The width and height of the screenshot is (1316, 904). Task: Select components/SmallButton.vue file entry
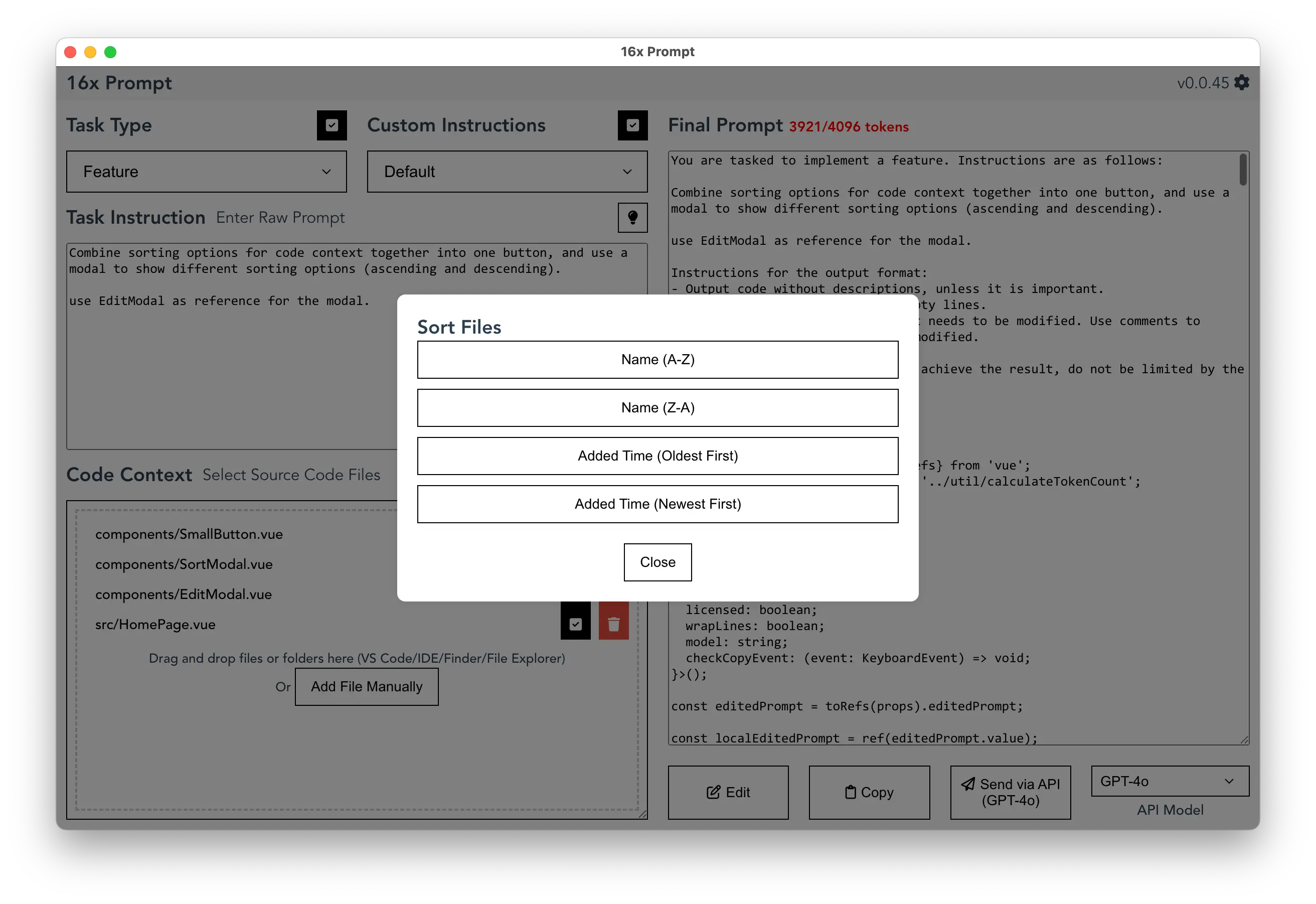[189, 534]
